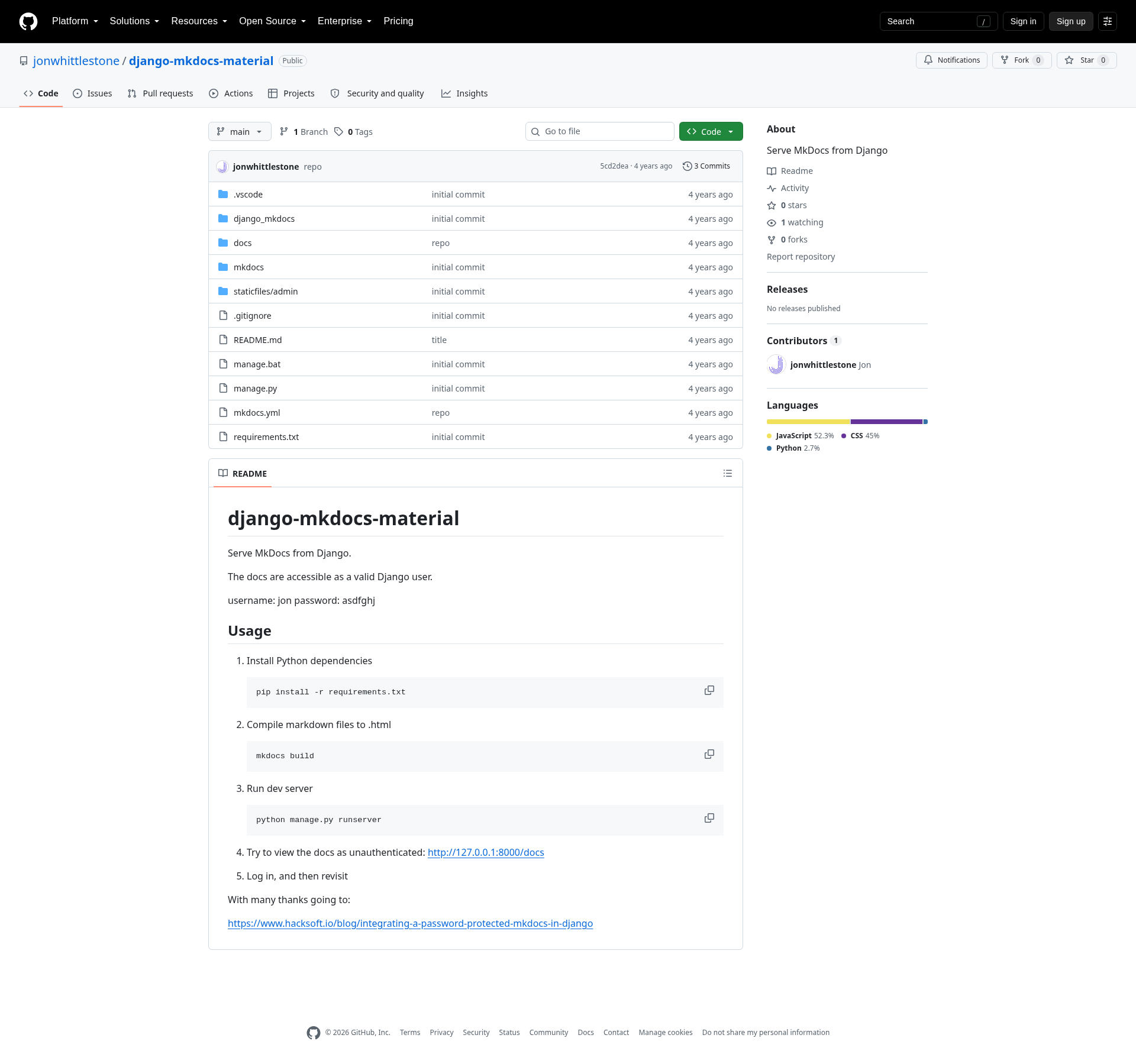This screenshot has width=1136, height=1064.
Task: Select the README tab header
Action: click(243, 473)
